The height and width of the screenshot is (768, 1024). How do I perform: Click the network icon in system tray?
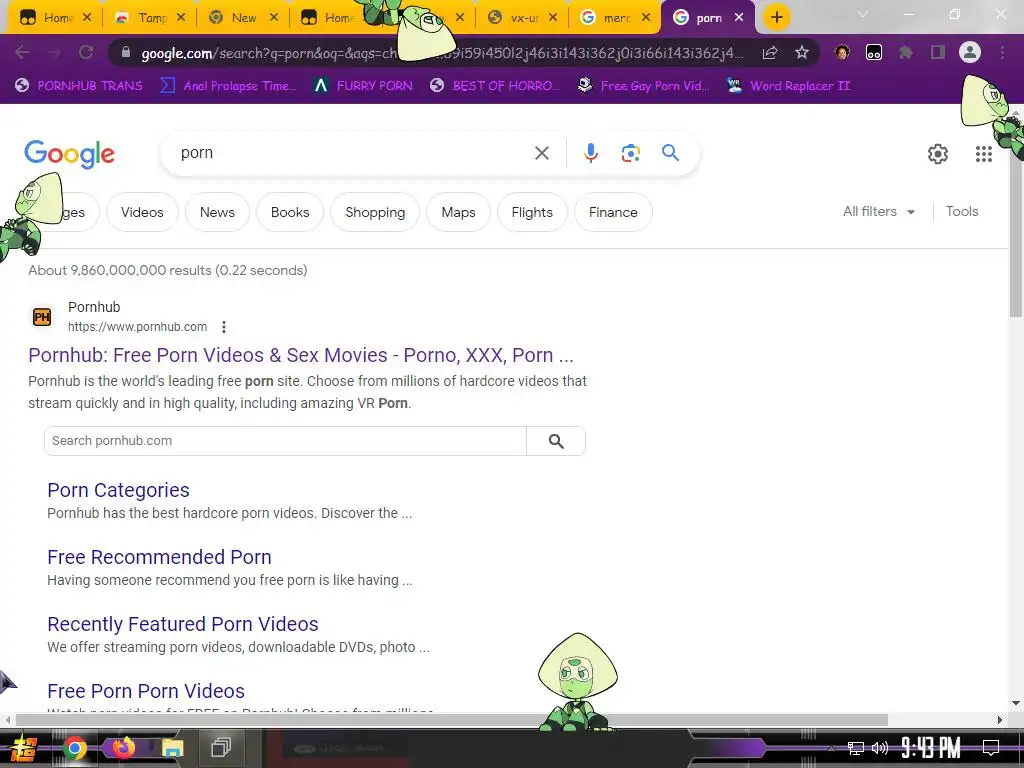coord(856,748)
